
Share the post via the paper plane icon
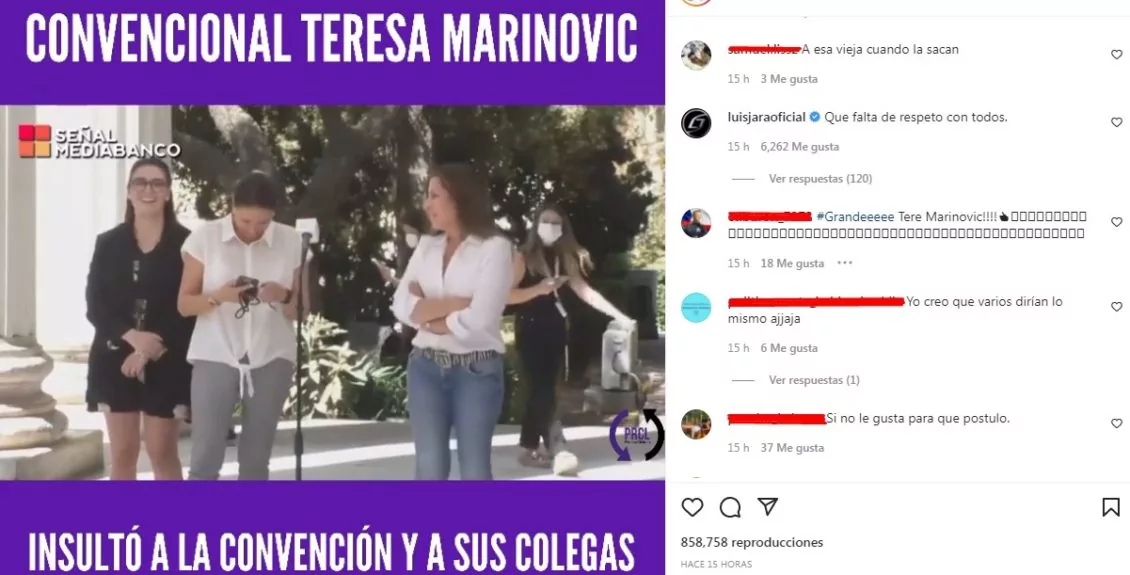coord(768,507)
